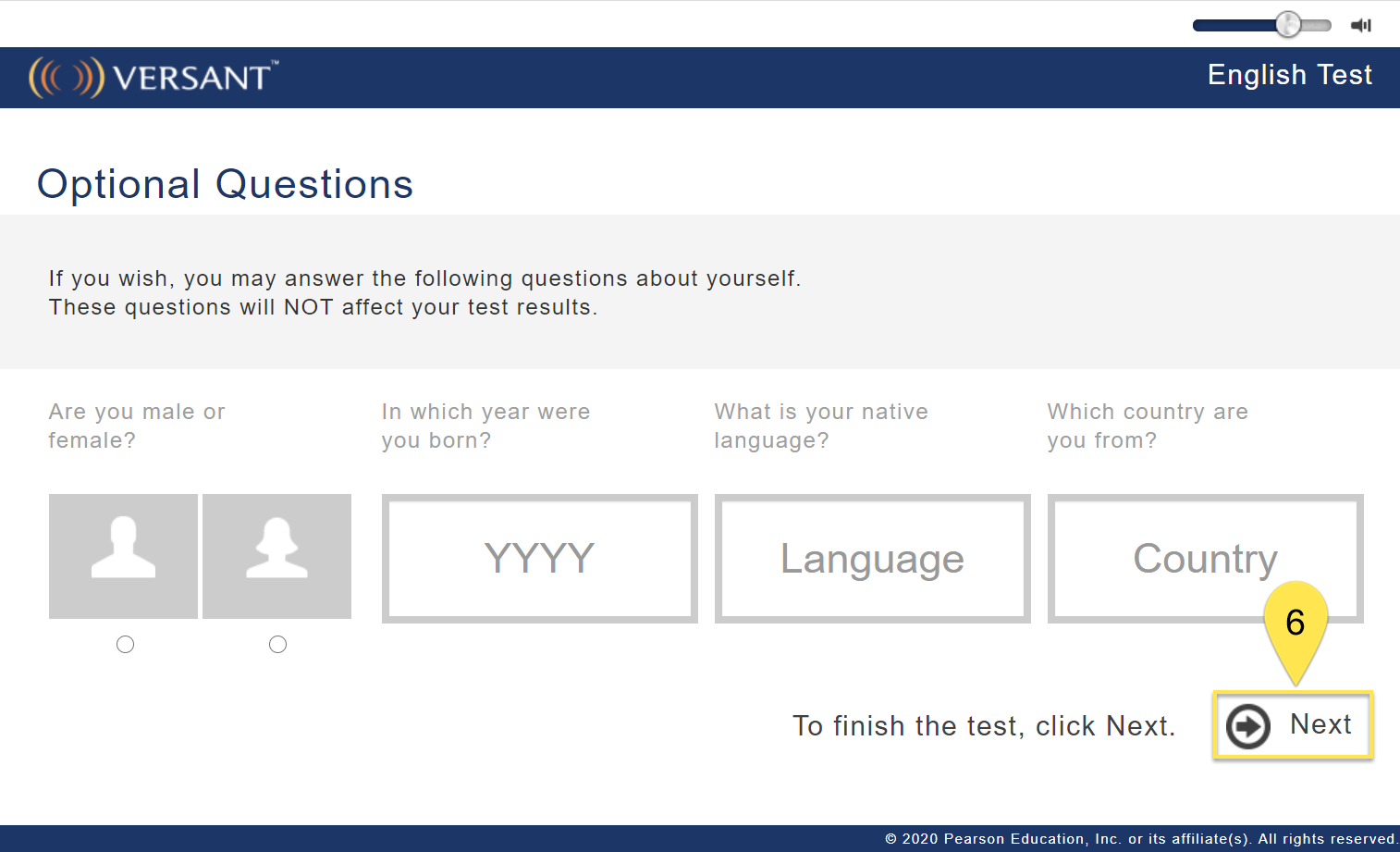
Task: Choose the female silhouette image
Action: coord(276,556)
